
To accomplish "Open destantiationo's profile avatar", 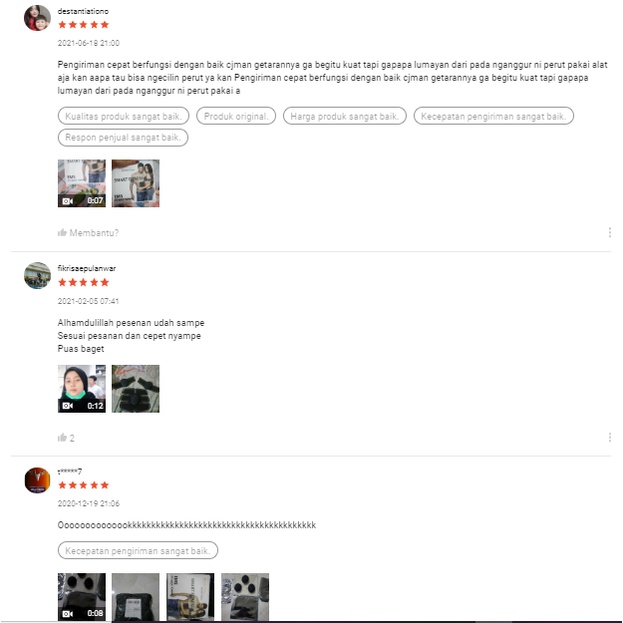I will click(x=37, y=17).
